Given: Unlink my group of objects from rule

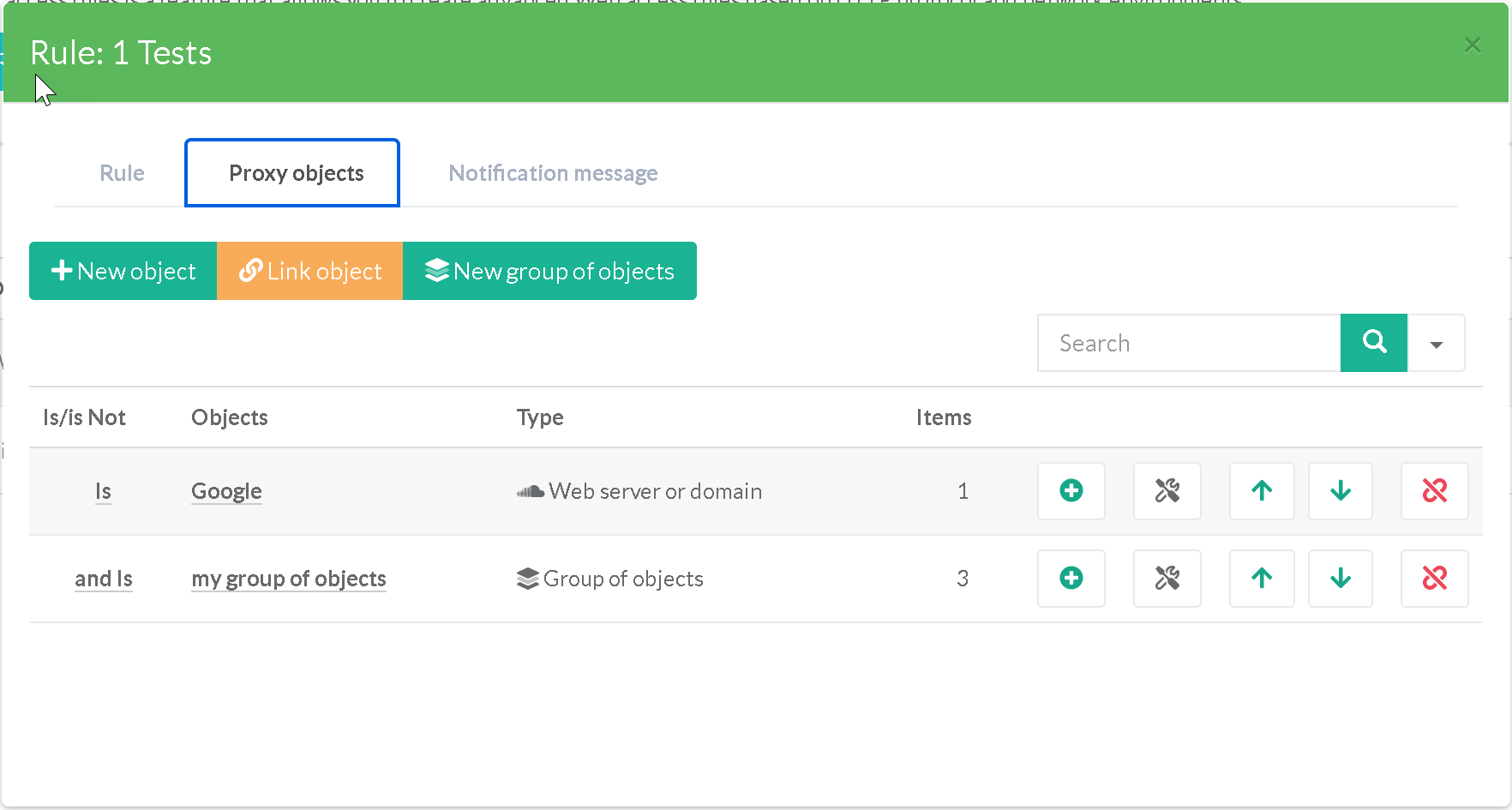Looking at the screenshot, I should 1434,579.
